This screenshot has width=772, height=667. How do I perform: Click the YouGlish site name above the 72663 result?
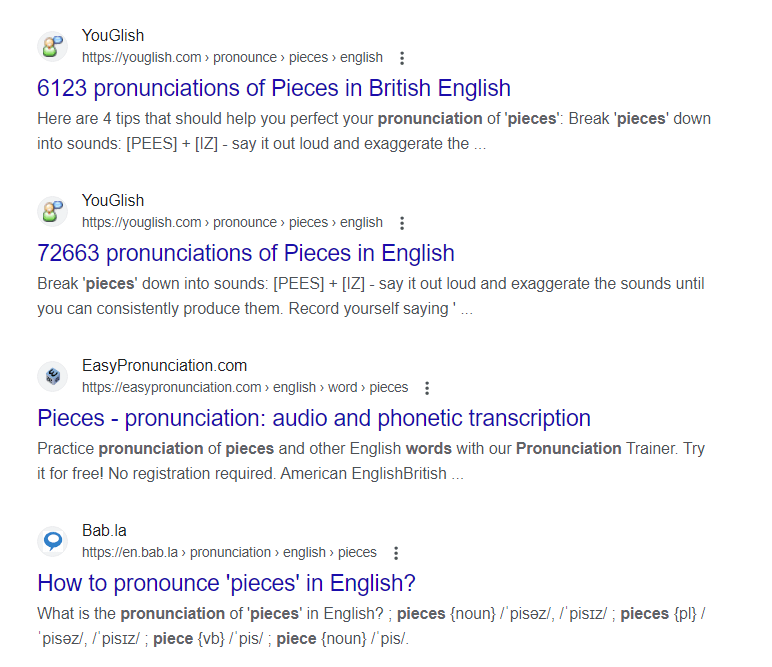pyautogui.click(x=113, y=201)
